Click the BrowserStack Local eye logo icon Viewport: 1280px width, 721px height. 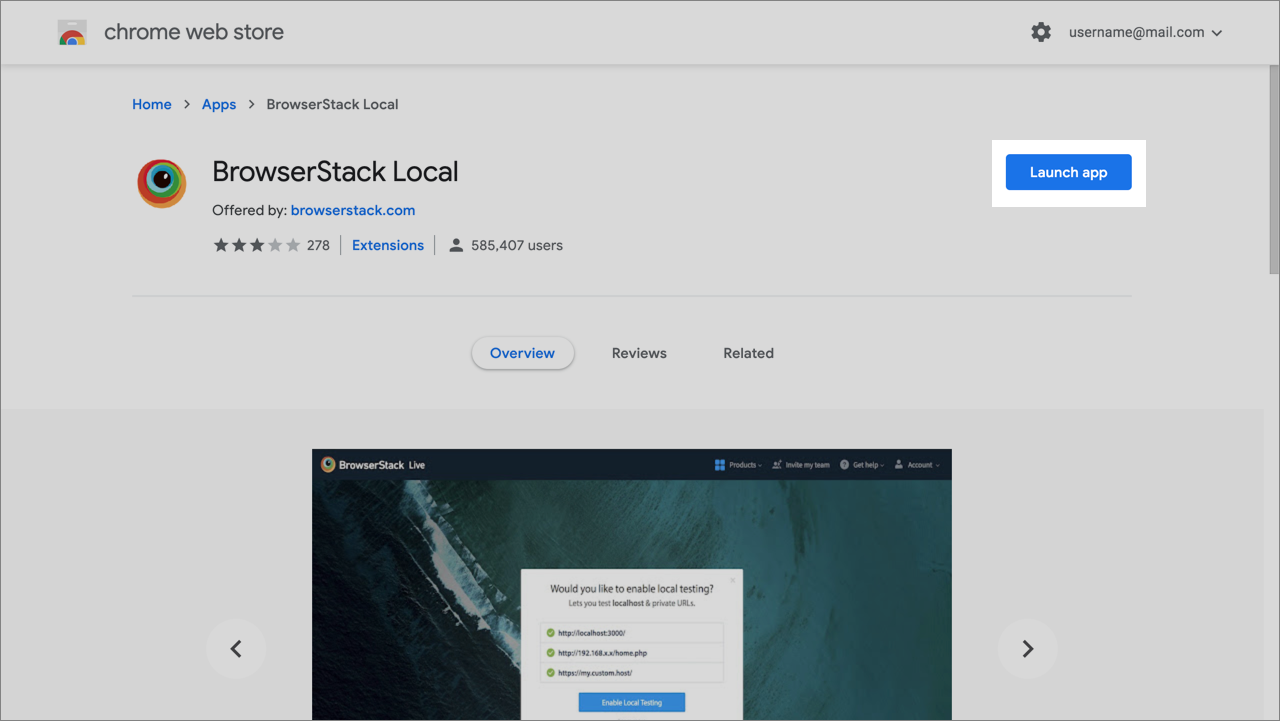coord(162,183)
